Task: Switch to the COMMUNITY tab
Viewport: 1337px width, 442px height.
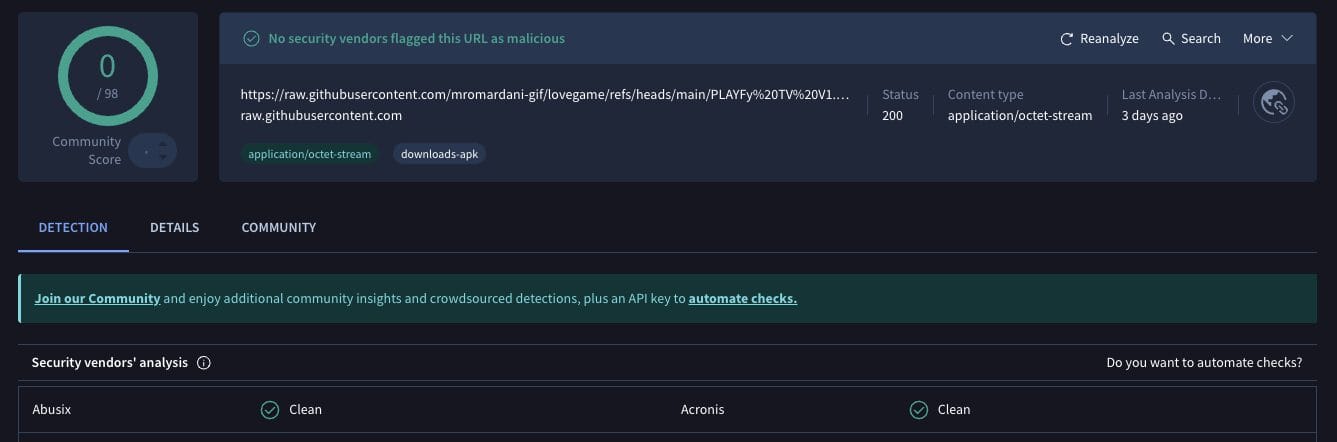Action: click(x=279, y=227)
